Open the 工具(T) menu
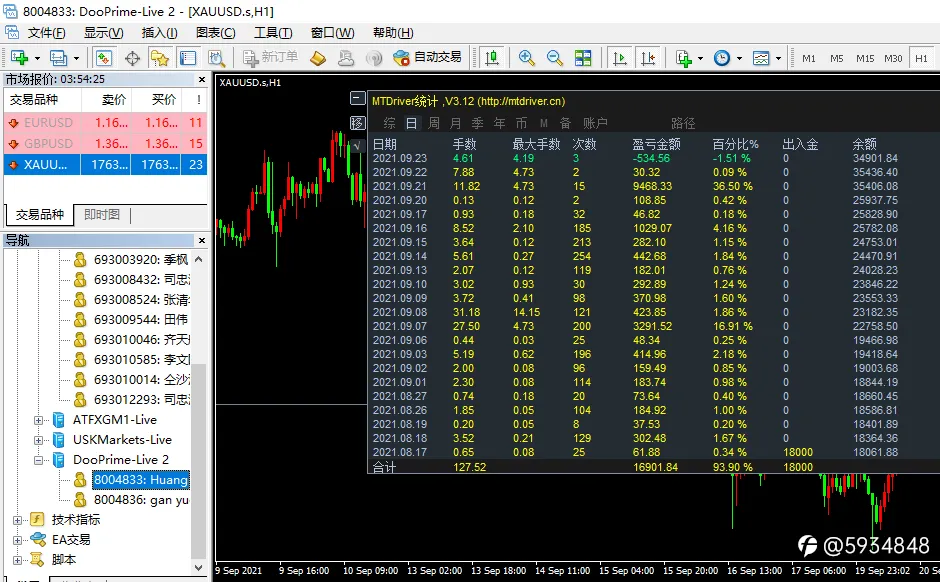 [x=273, y=33]
